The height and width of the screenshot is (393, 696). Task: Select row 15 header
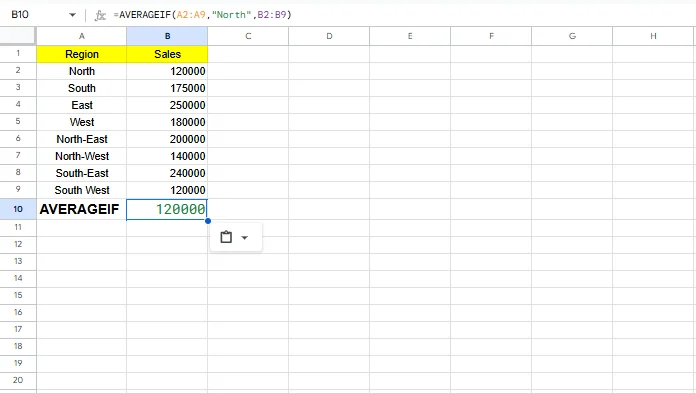(18, 295)
